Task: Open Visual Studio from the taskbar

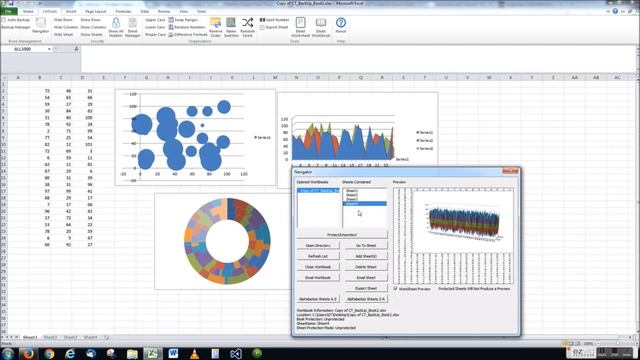Action: coord(236,353)
